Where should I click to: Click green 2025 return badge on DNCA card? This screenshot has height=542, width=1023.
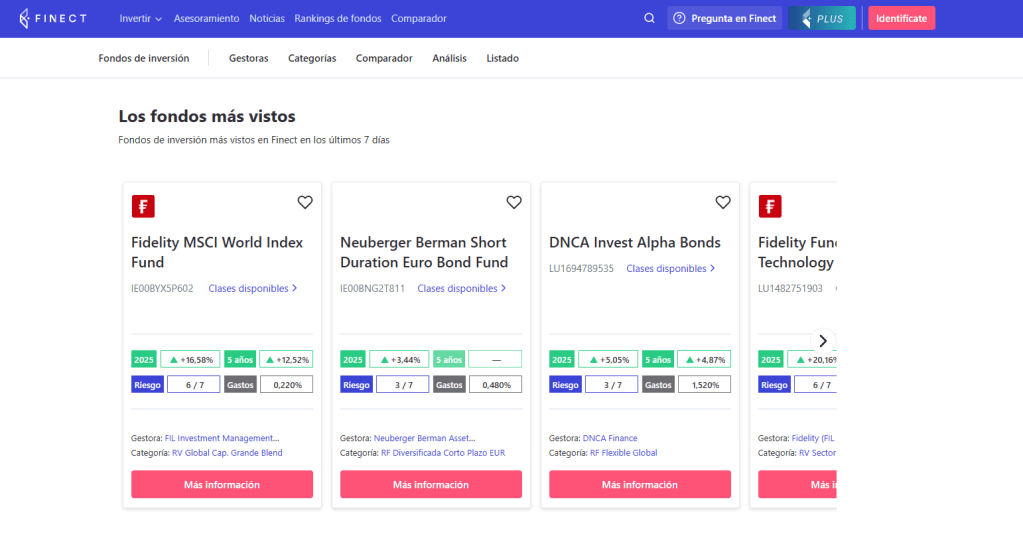[x=563, y=359]
